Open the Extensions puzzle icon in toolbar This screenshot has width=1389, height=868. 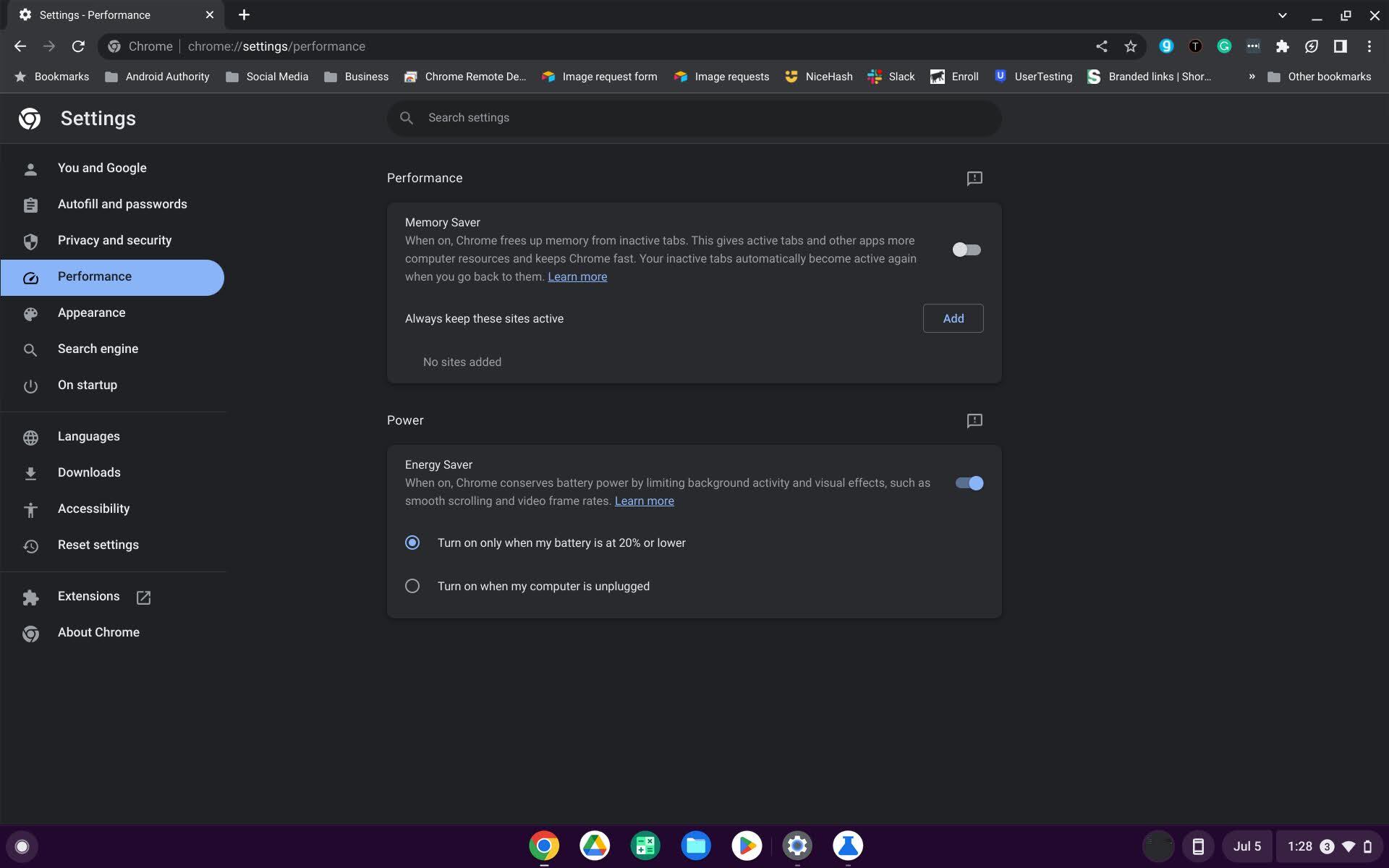click(x=1282, y=46)
